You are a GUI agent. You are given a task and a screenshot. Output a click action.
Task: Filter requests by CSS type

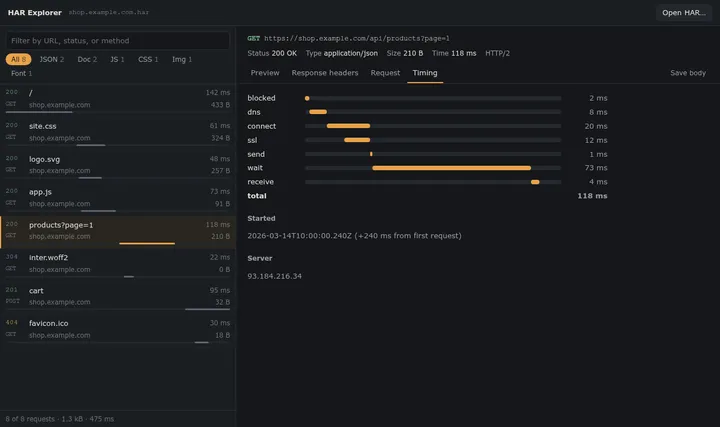point(148,59)
